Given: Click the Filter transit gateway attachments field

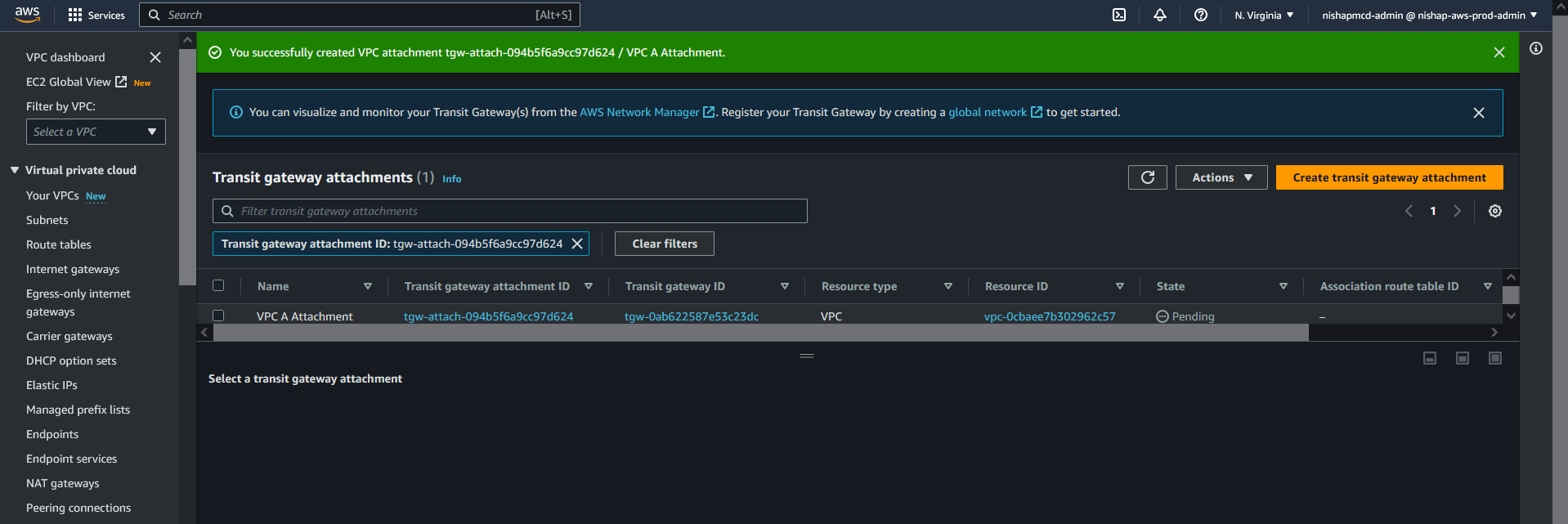Looking at the screenshot, I should pos(509,211).
